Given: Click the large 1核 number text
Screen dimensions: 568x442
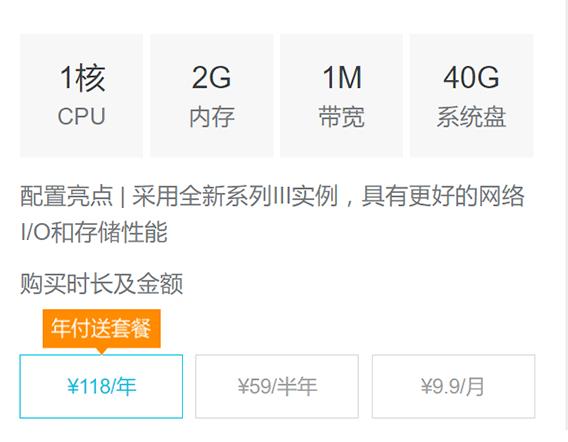Looking at the screenshot, I should (83, 78).
